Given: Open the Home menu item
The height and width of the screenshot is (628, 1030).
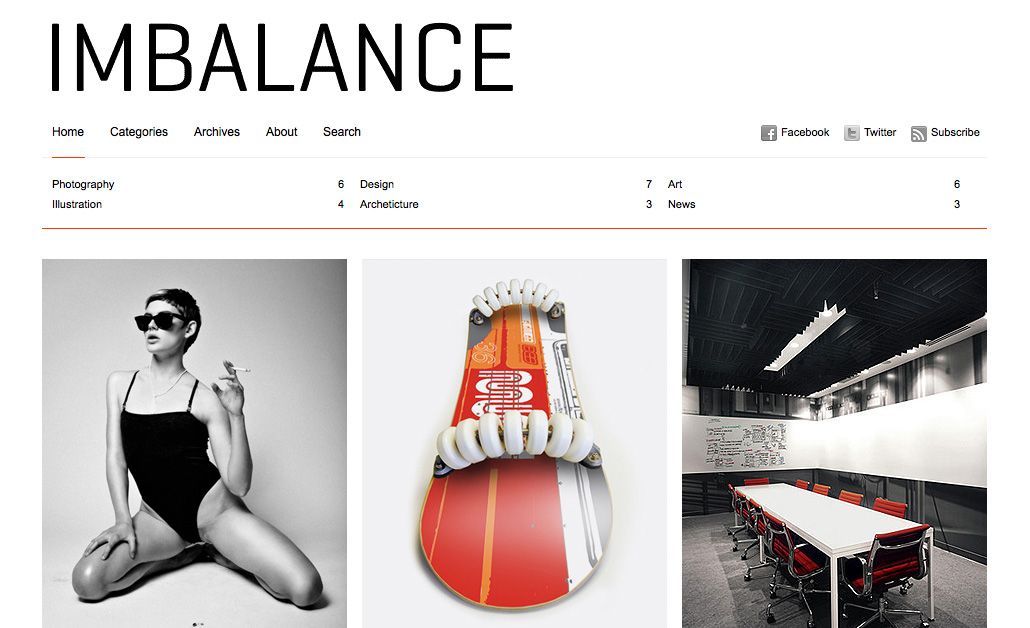Looking at the screenshot, I should click(x=68, y=131).
